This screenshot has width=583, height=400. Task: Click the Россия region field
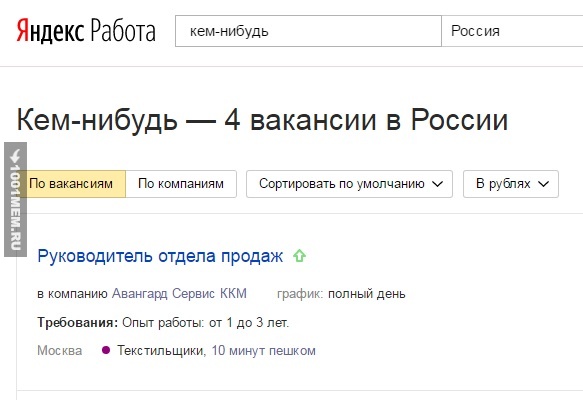click(x=512, y=31)
